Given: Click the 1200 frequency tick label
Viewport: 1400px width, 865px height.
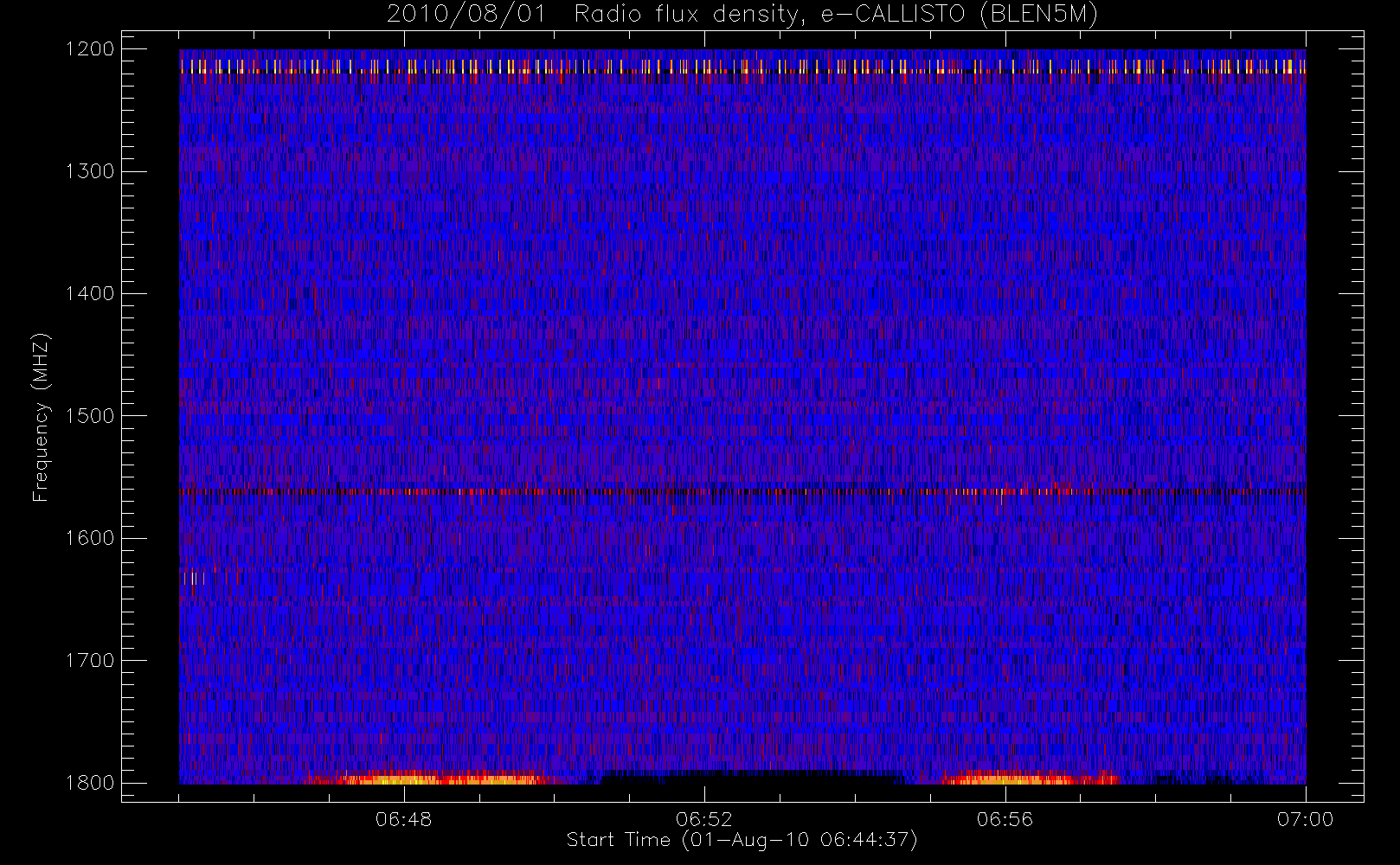Looking at the screenshot, I should click(x=90, y=49).
